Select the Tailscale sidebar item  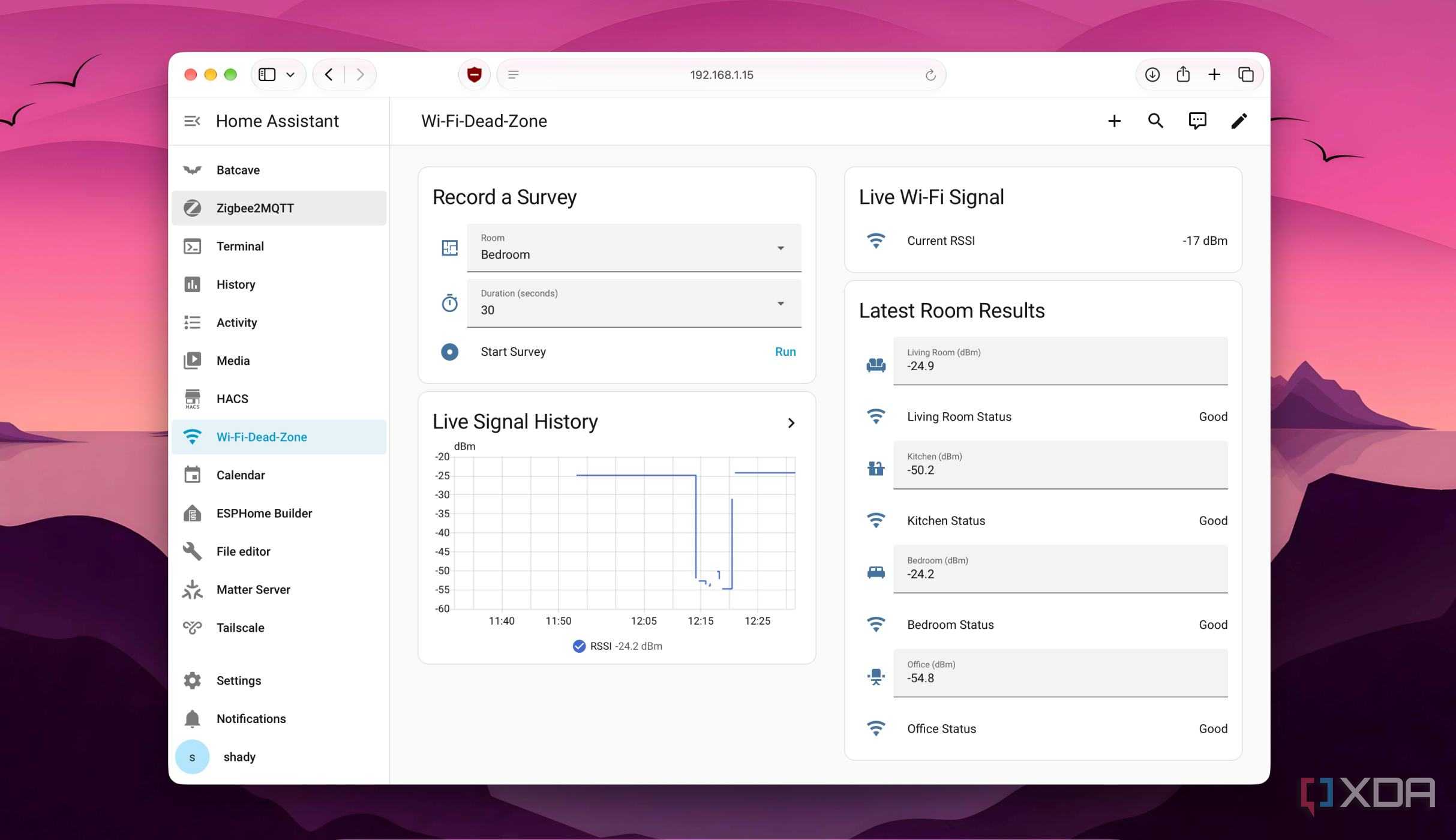(x=279, y=628)
